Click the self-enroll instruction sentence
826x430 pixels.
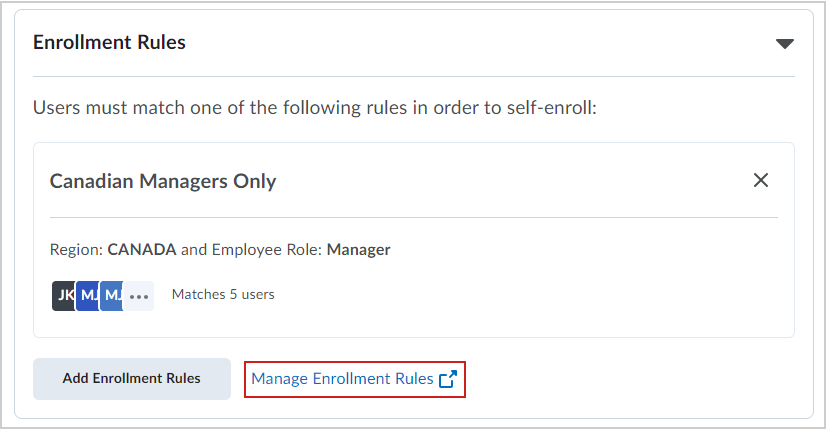(315, 108)
